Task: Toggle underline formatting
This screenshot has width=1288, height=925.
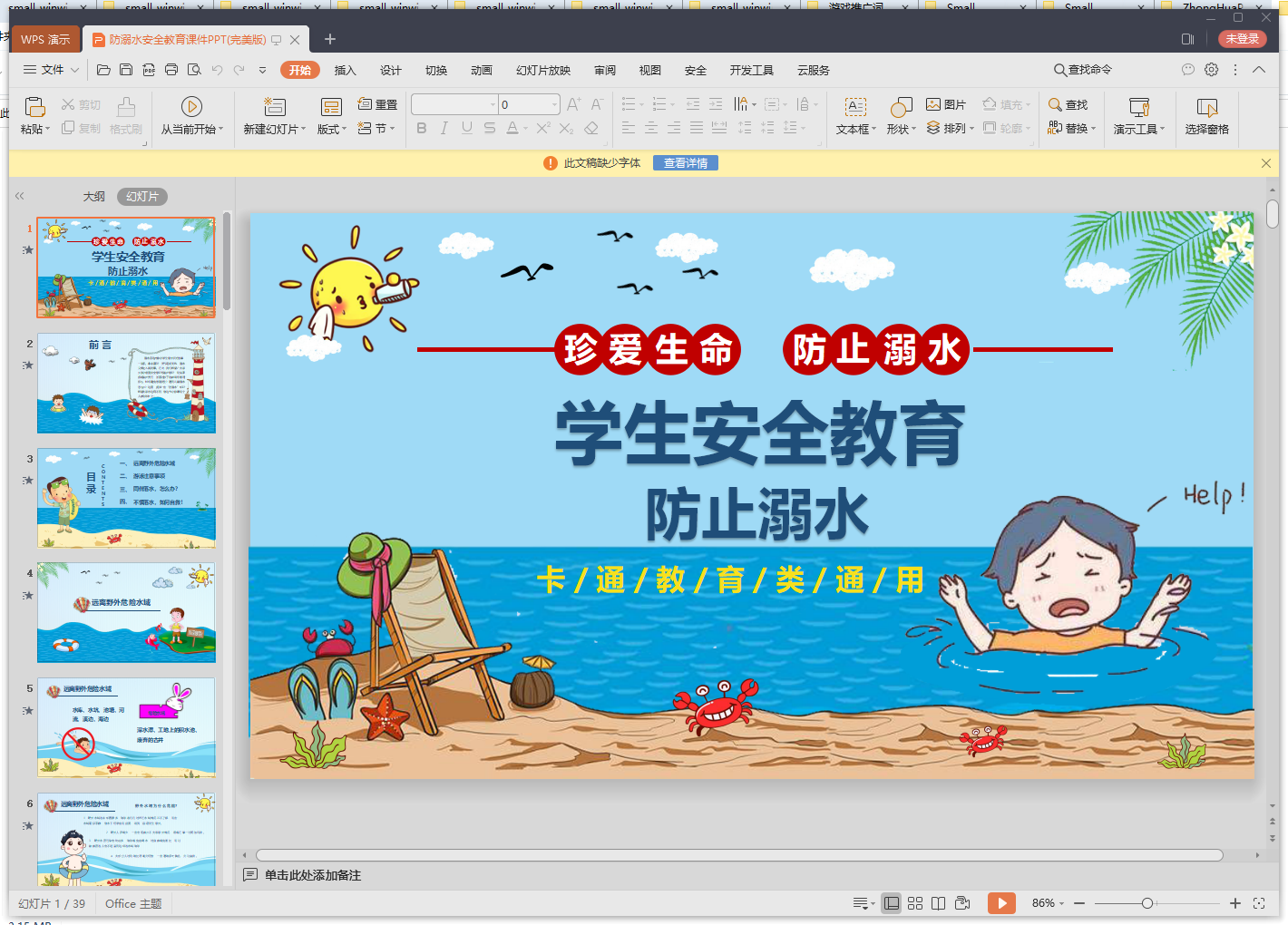Action: point(465,128)
